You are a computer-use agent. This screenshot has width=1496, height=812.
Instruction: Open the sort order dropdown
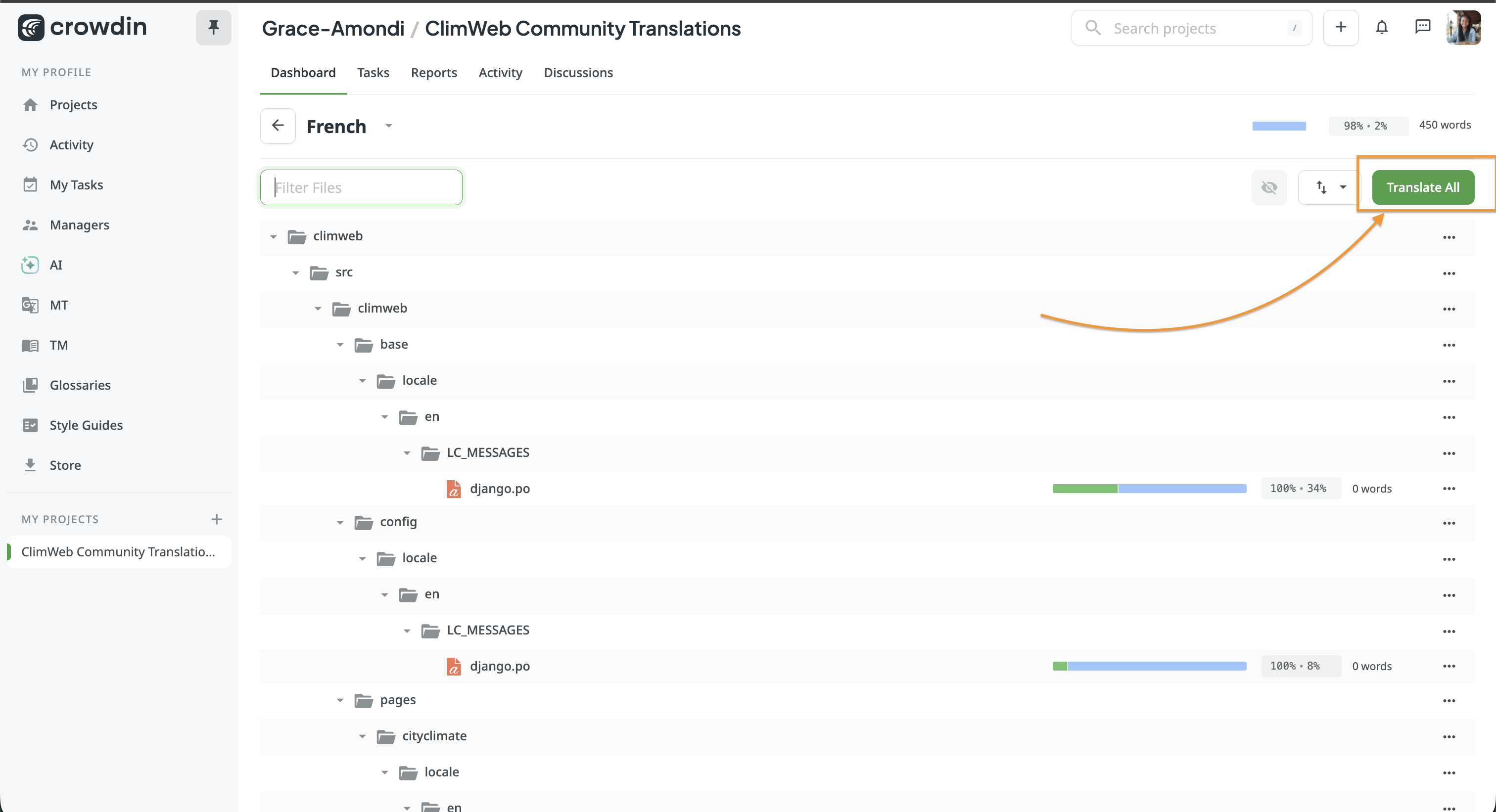pos(1330,187)
